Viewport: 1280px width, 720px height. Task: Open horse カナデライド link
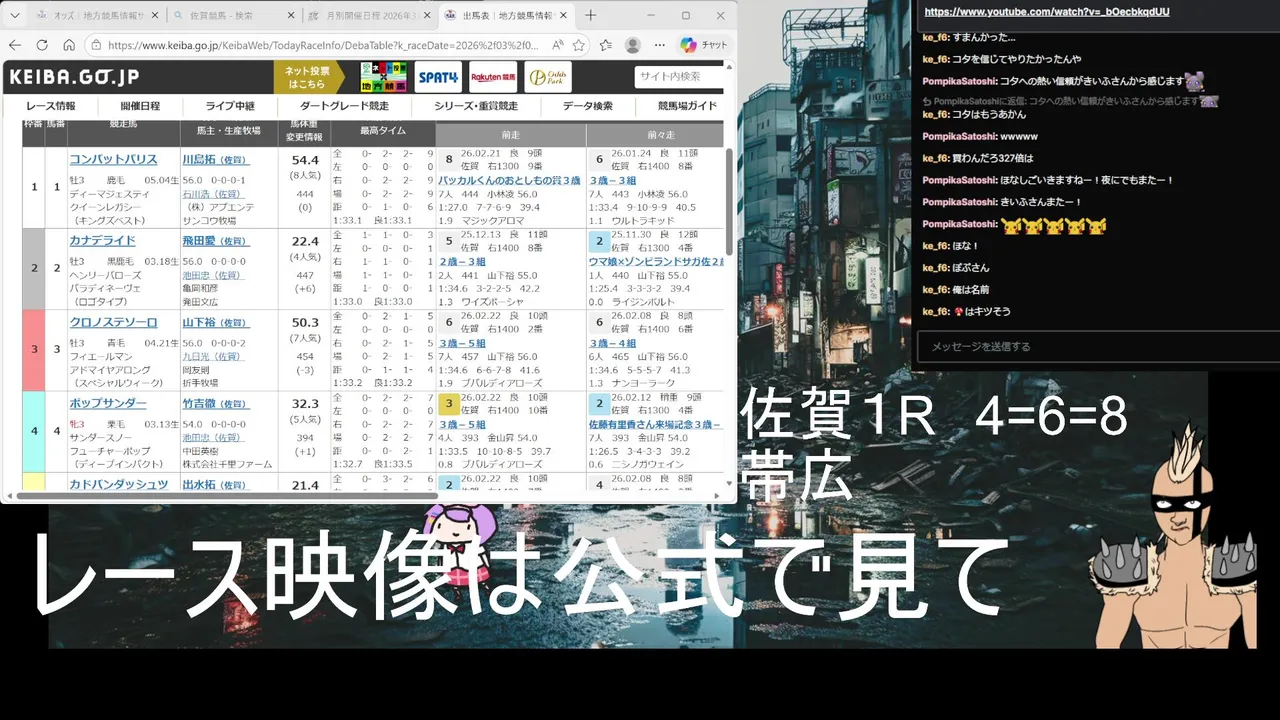102,241
